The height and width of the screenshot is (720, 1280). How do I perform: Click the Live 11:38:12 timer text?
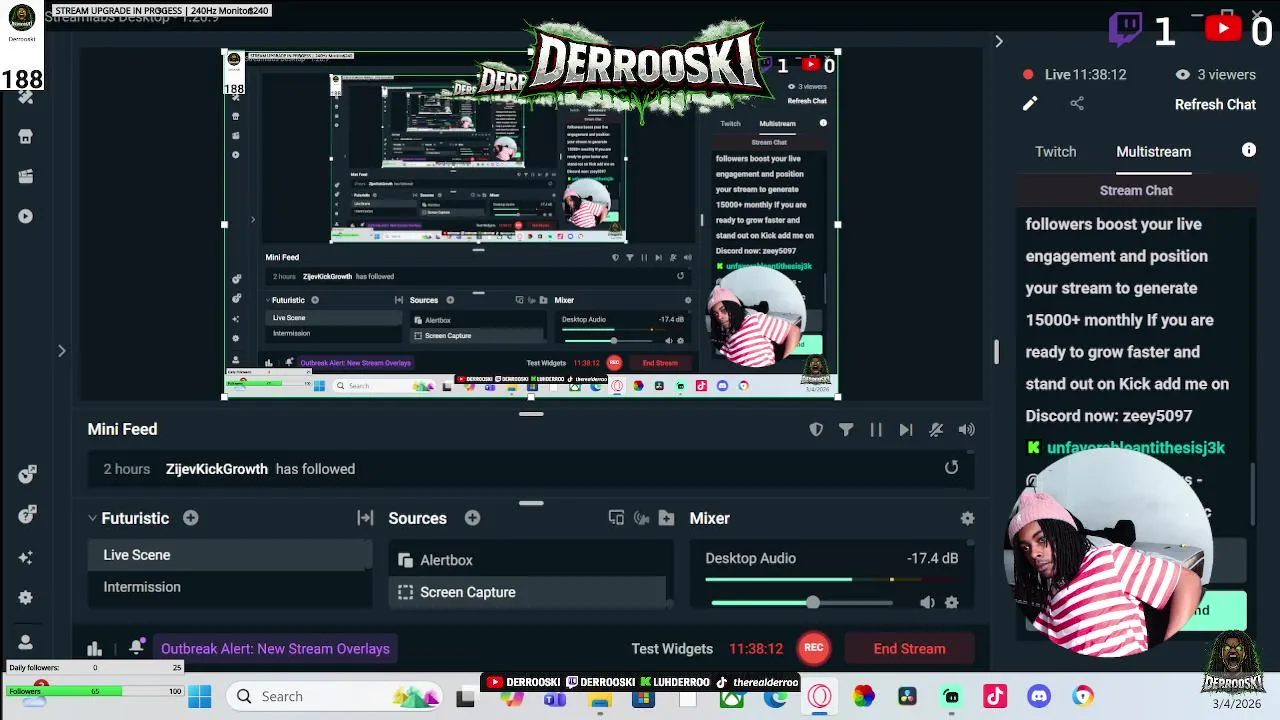[x=1085, y=74]
